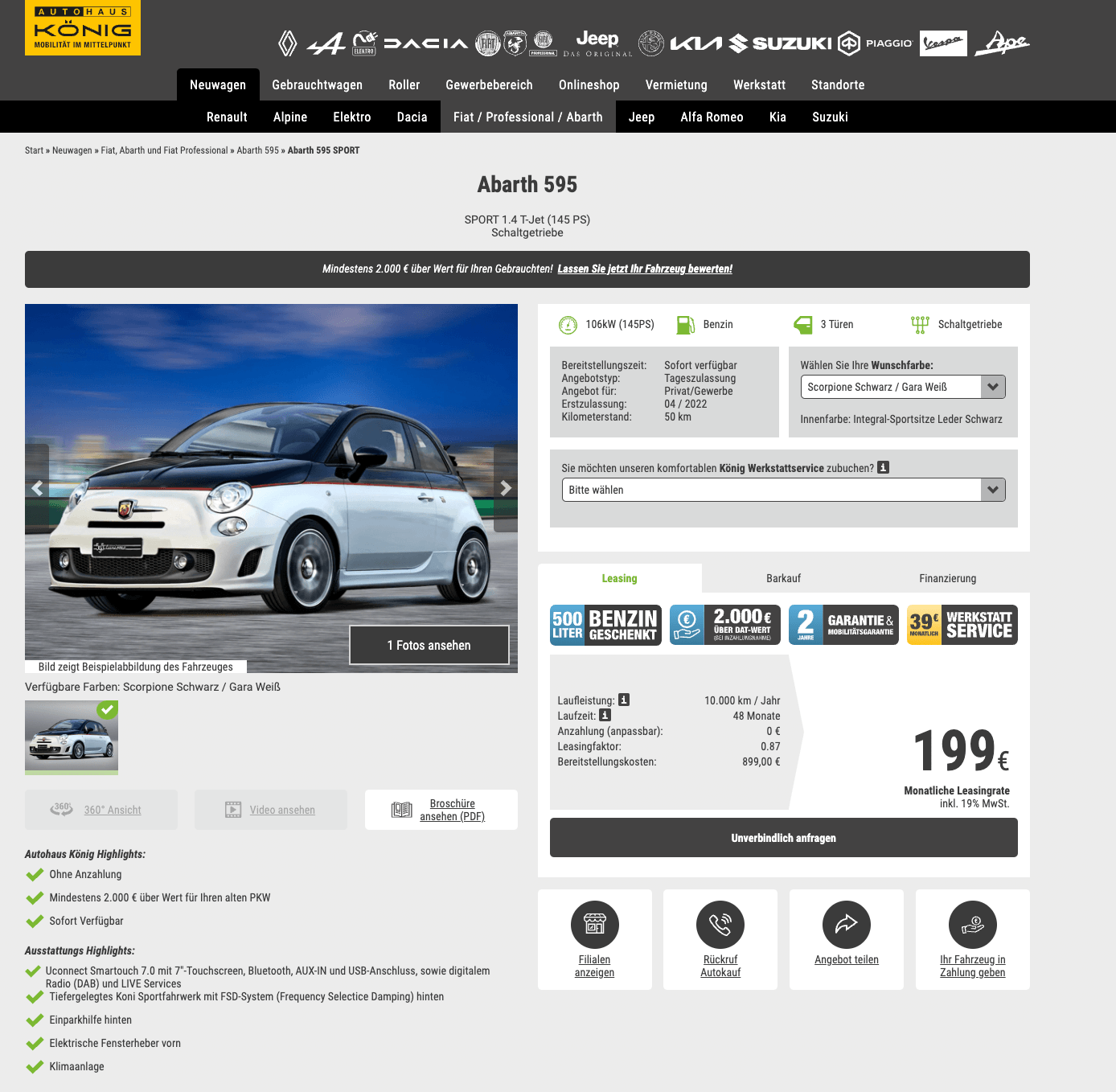This screenshot has height=1092, width=1116.
Task: Open the Ape brand logo
Action: (x=1002, y=43)
